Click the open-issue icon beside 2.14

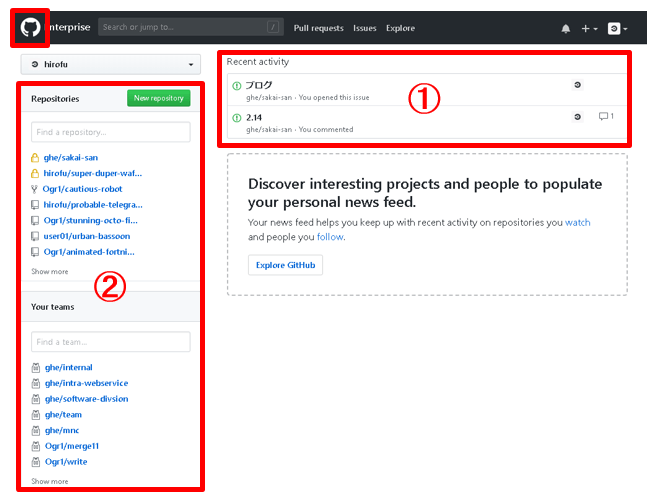point(237,118)
